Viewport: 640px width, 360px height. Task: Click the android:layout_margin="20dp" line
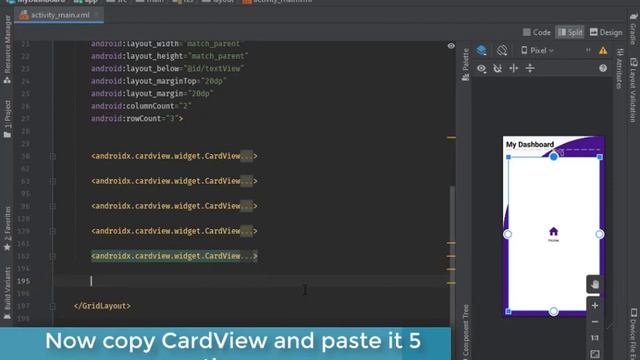(152, 93)
